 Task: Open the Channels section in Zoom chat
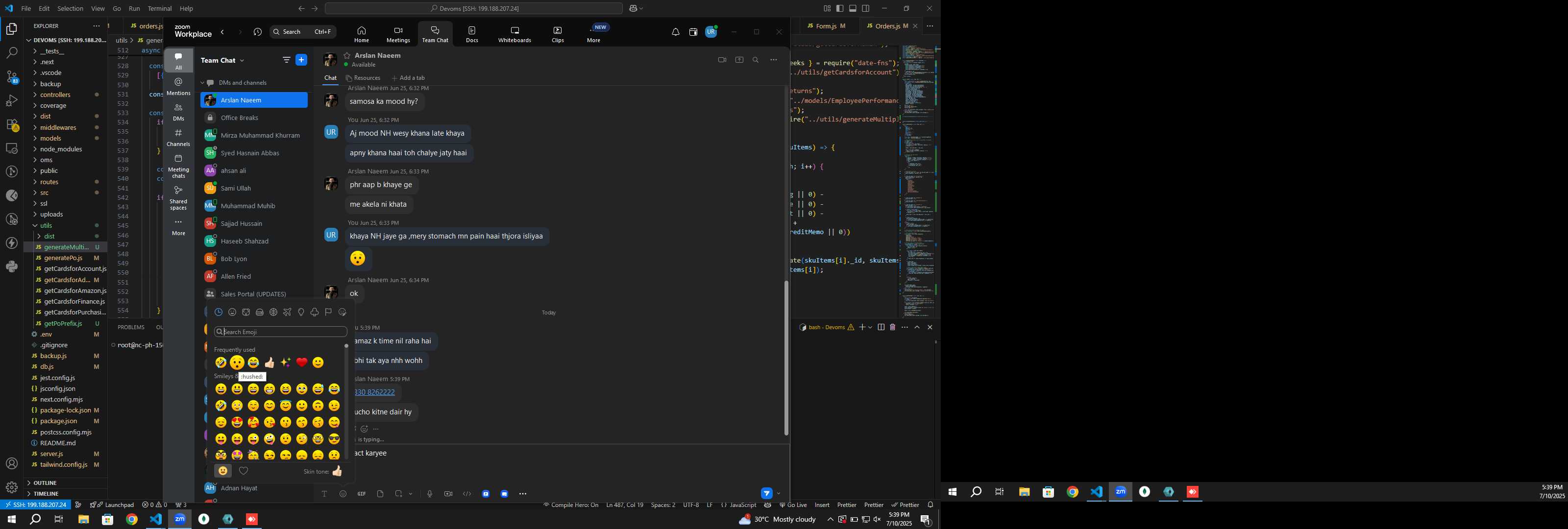point(178,138)
